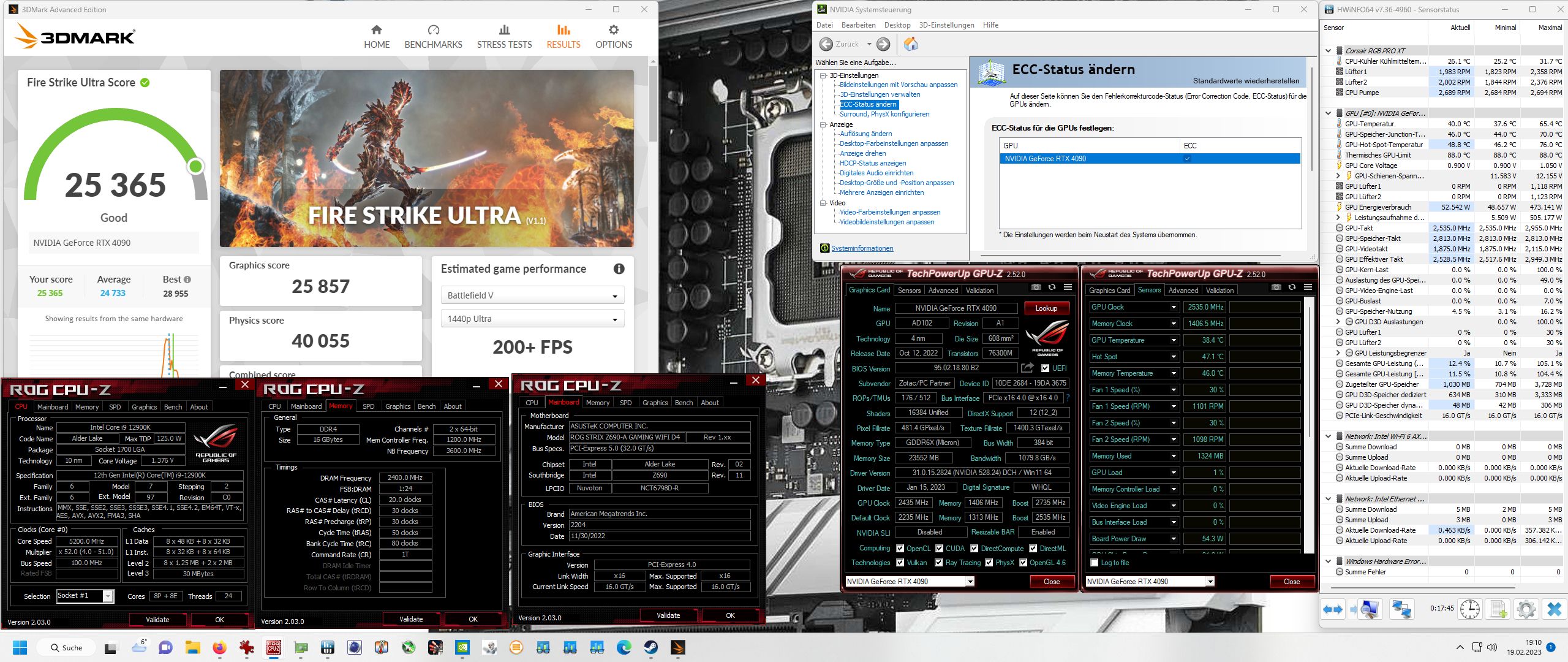This screenshot has width=1568, height=662.
Task: Click Standardwerte wiederherstellen link
Action: pos(1246,81)
